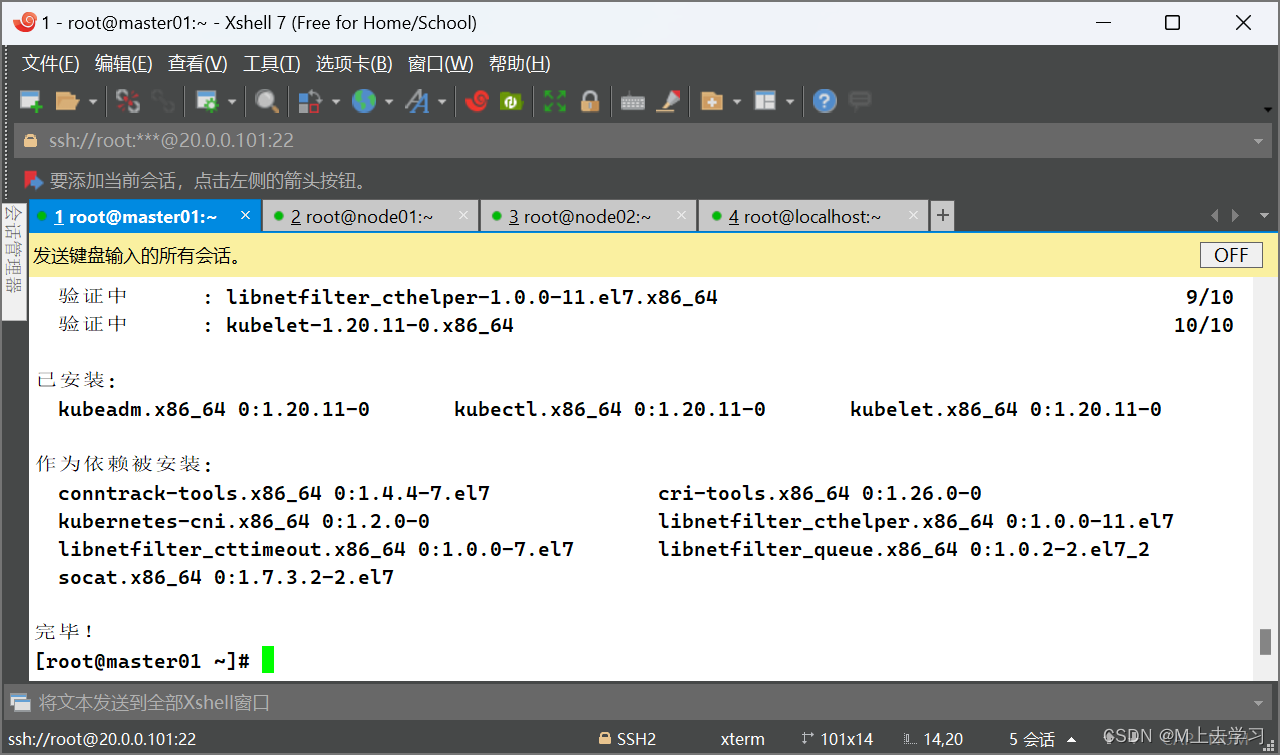Close the root@master01 tab
This screenshot has height=755, width=1280.
click(246, 216)
